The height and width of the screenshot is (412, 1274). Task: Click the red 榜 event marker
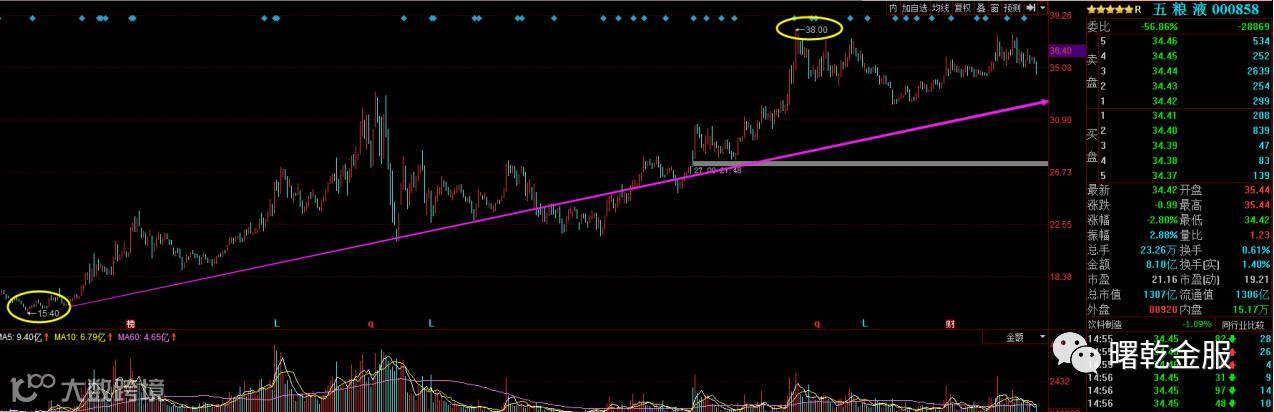coord(131,324)
